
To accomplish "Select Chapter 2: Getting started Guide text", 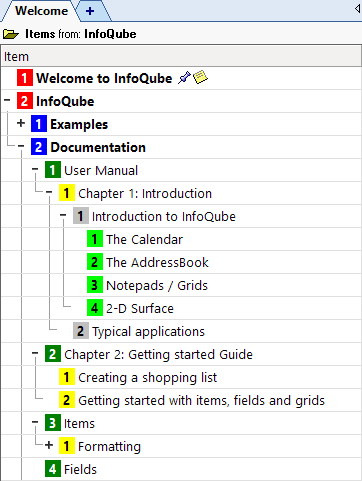I will tap(158, 354).
